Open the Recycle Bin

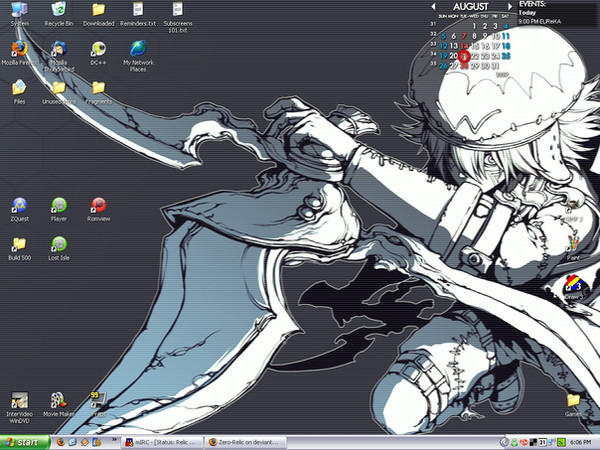[x=58, y=10]
